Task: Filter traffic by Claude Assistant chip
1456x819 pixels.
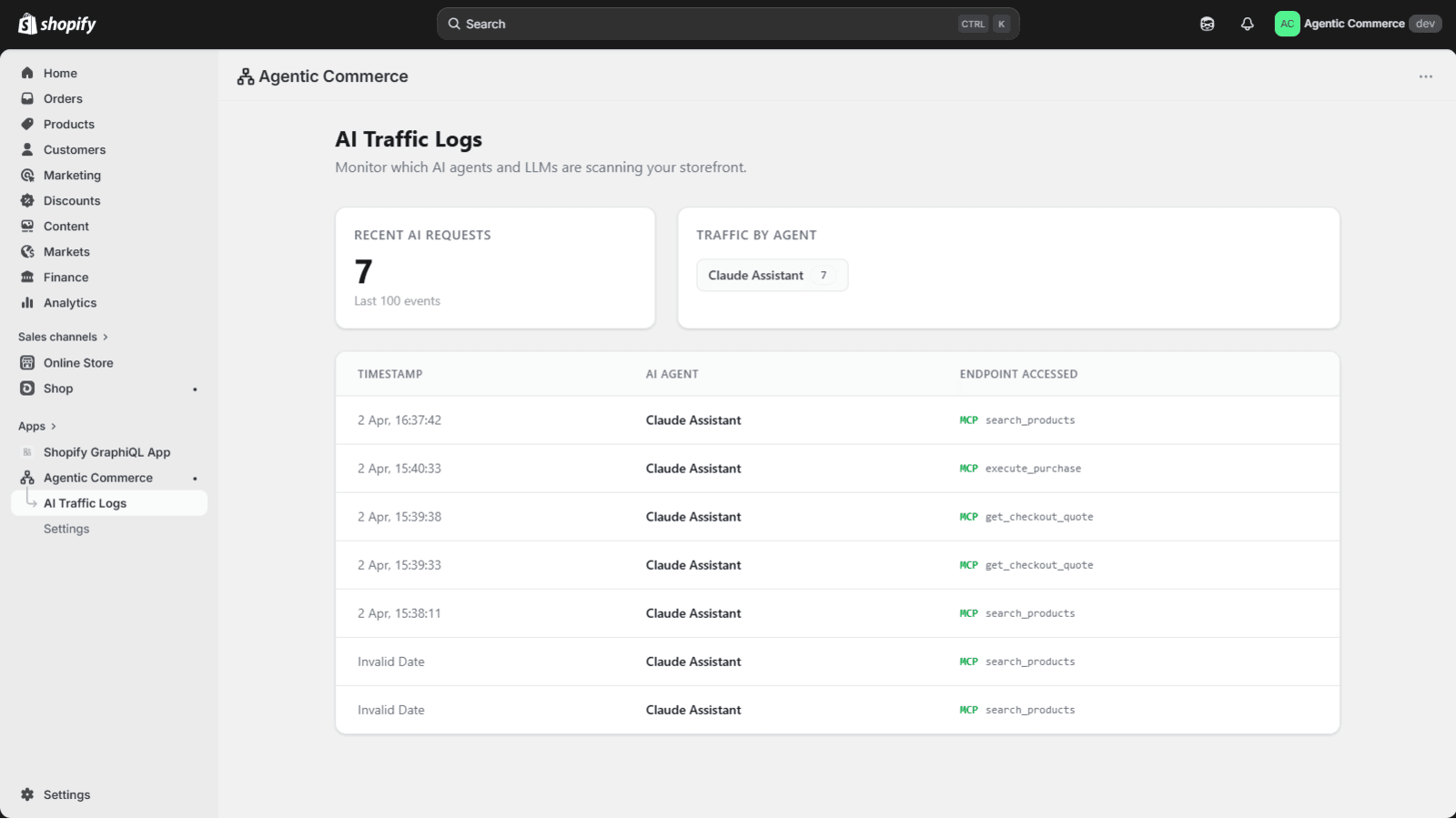Action: [x=772, y=275]
